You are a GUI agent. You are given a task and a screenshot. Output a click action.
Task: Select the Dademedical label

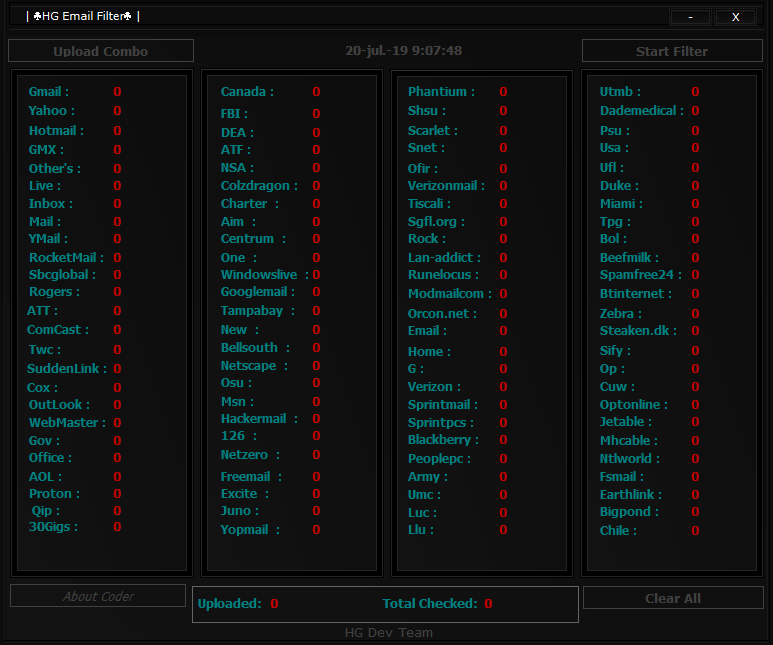coord(642,110)
